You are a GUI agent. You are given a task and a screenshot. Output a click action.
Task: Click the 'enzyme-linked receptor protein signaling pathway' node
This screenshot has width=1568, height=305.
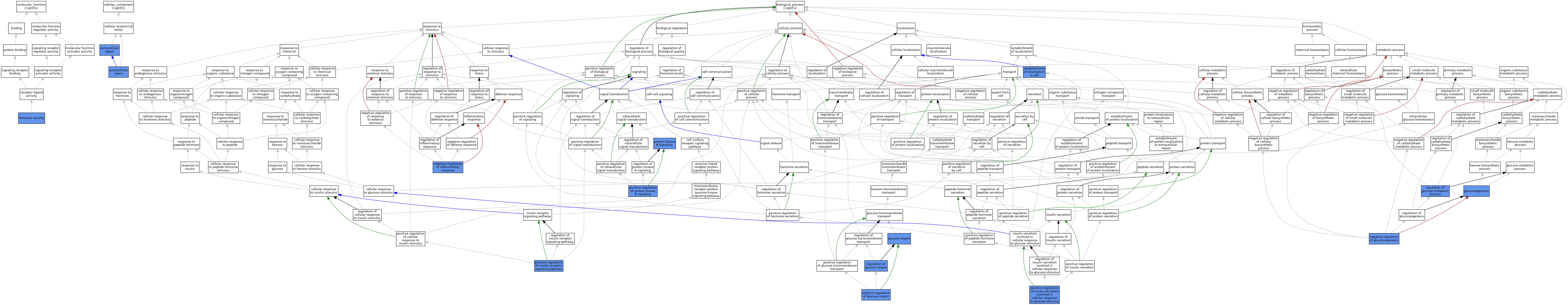click(x=706, y=167)
